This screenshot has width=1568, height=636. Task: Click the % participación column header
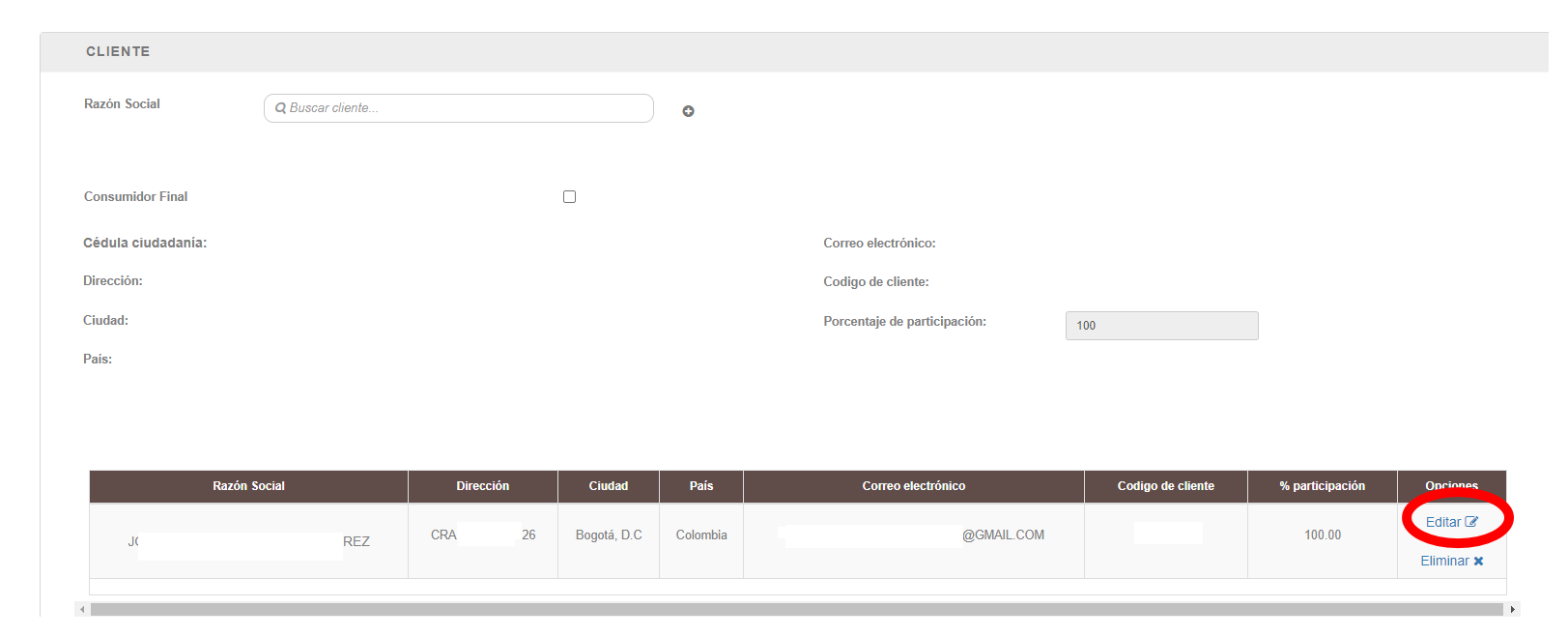pos(1323,486)
